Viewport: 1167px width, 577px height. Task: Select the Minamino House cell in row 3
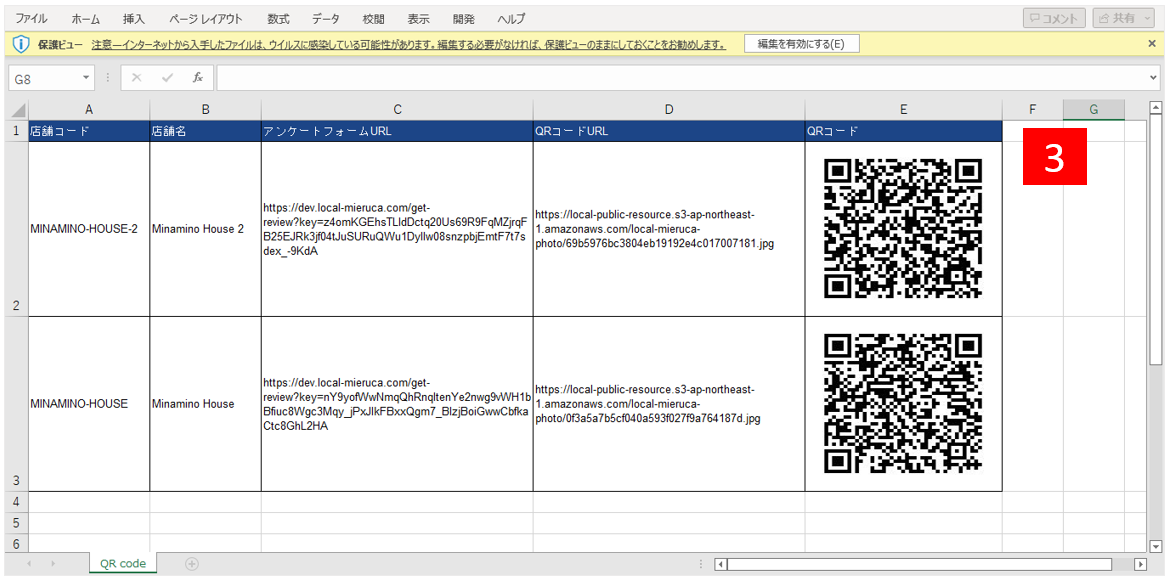click(x=205, y=404)
